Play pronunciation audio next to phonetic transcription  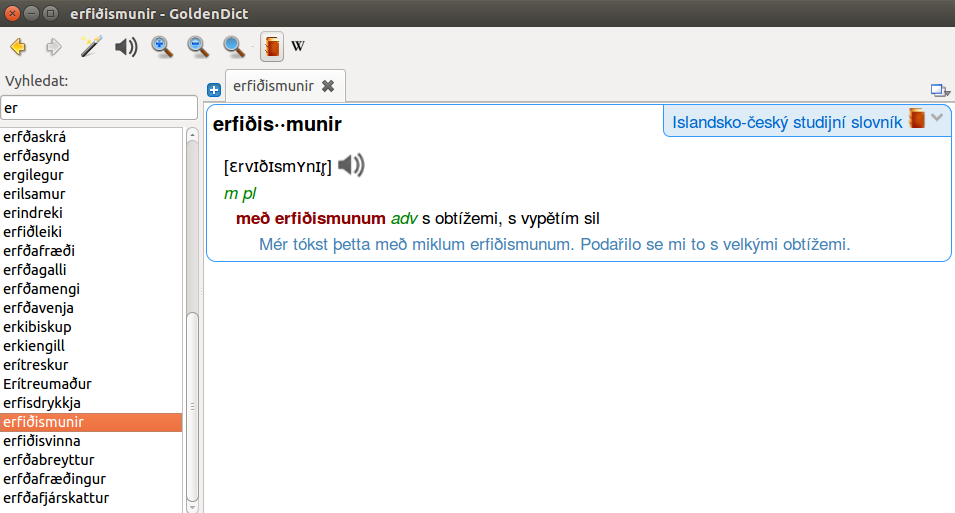351,165
